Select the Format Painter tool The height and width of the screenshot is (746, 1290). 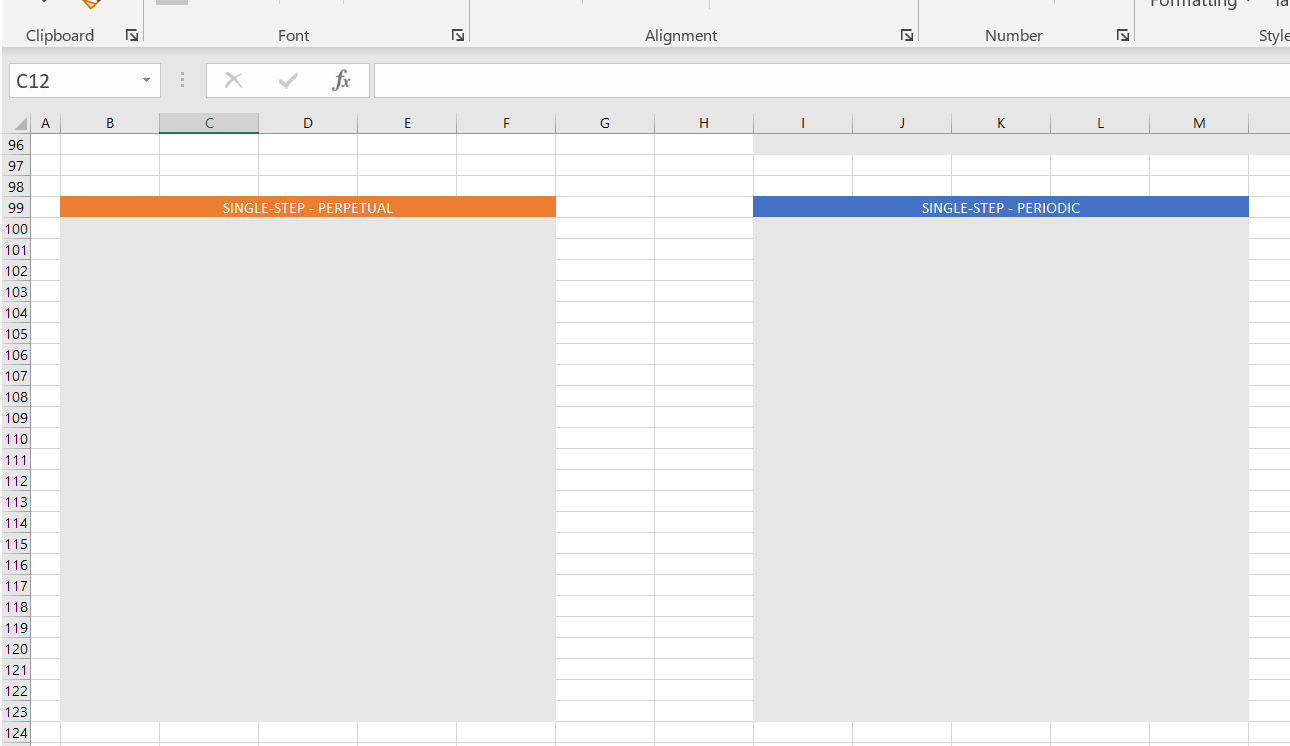pos(90,5)
